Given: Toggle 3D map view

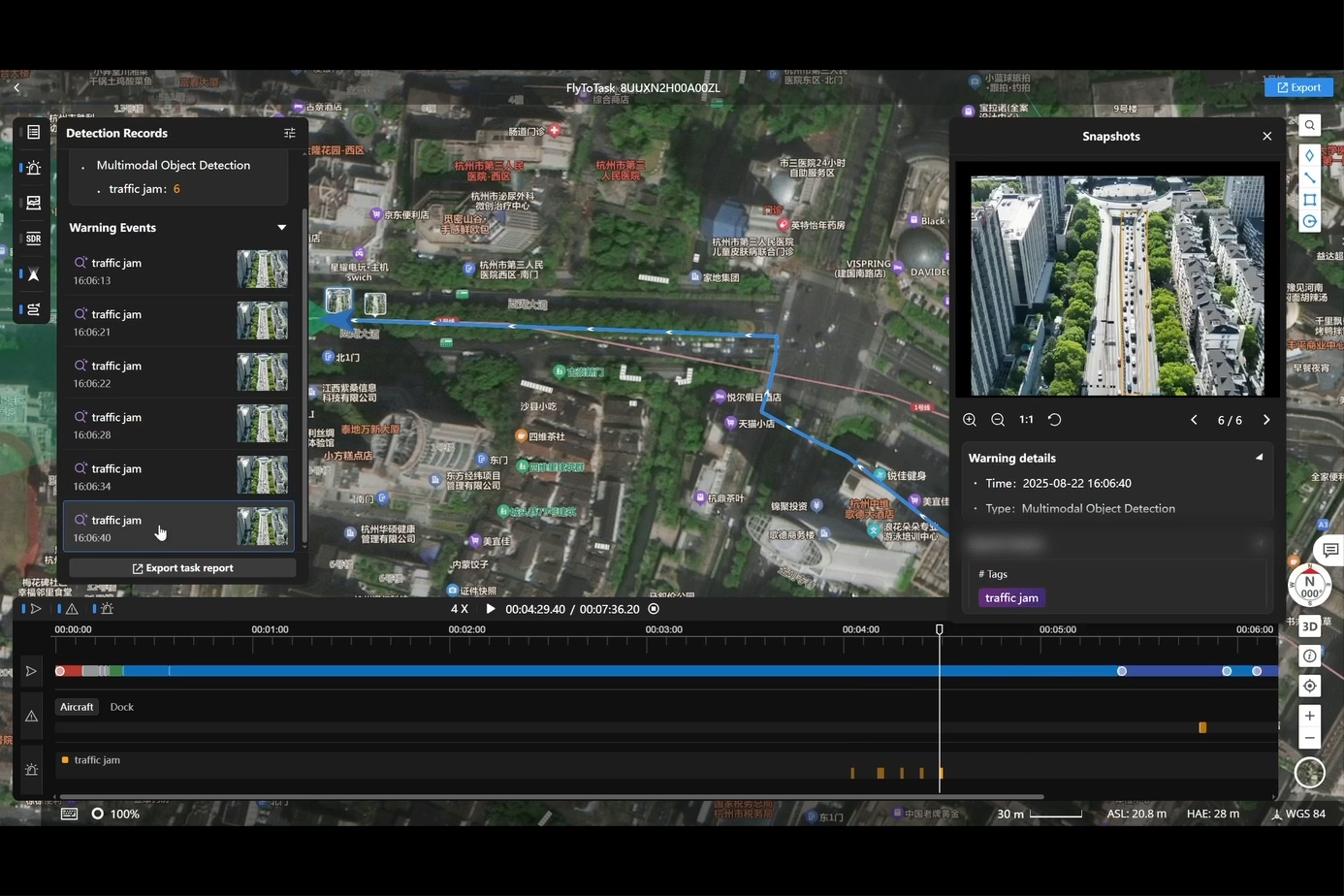Looking at the screenshot, I should coord(1309,626).
